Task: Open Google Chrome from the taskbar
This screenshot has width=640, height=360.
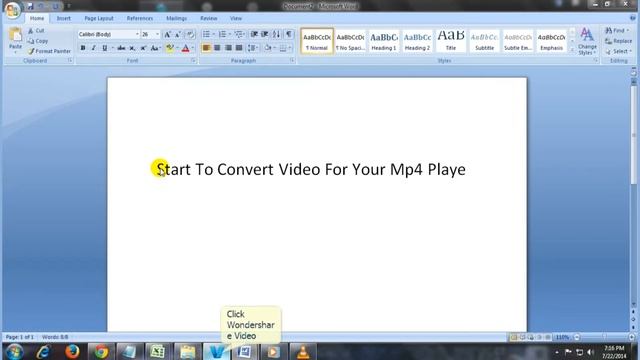Action: pyautogui.click(x=101, y=351)
